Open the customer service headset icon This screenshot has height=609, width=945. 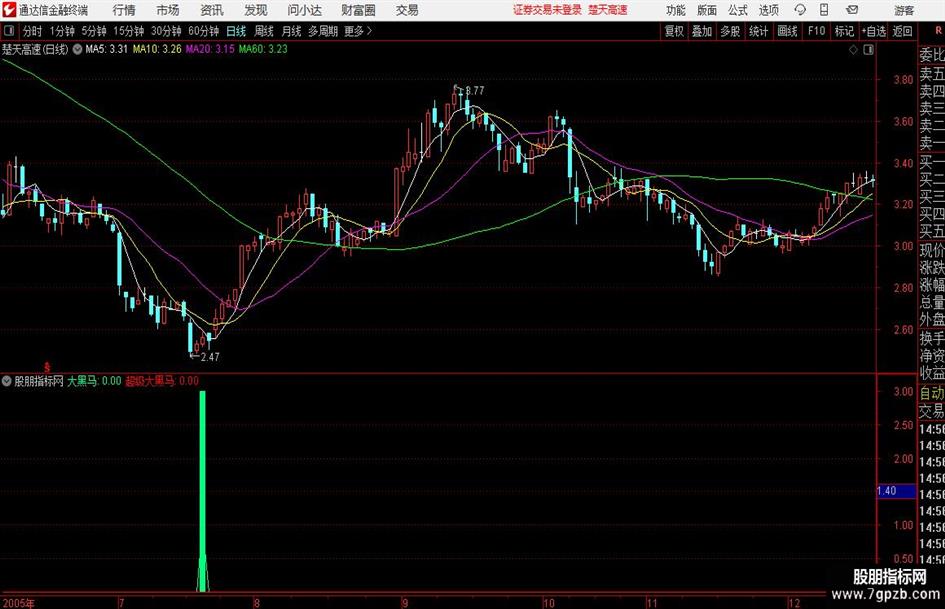800,10
